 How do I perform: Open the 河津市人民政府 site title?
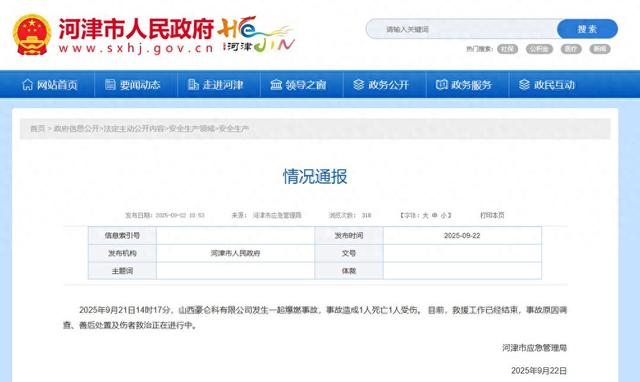(136, 29)
